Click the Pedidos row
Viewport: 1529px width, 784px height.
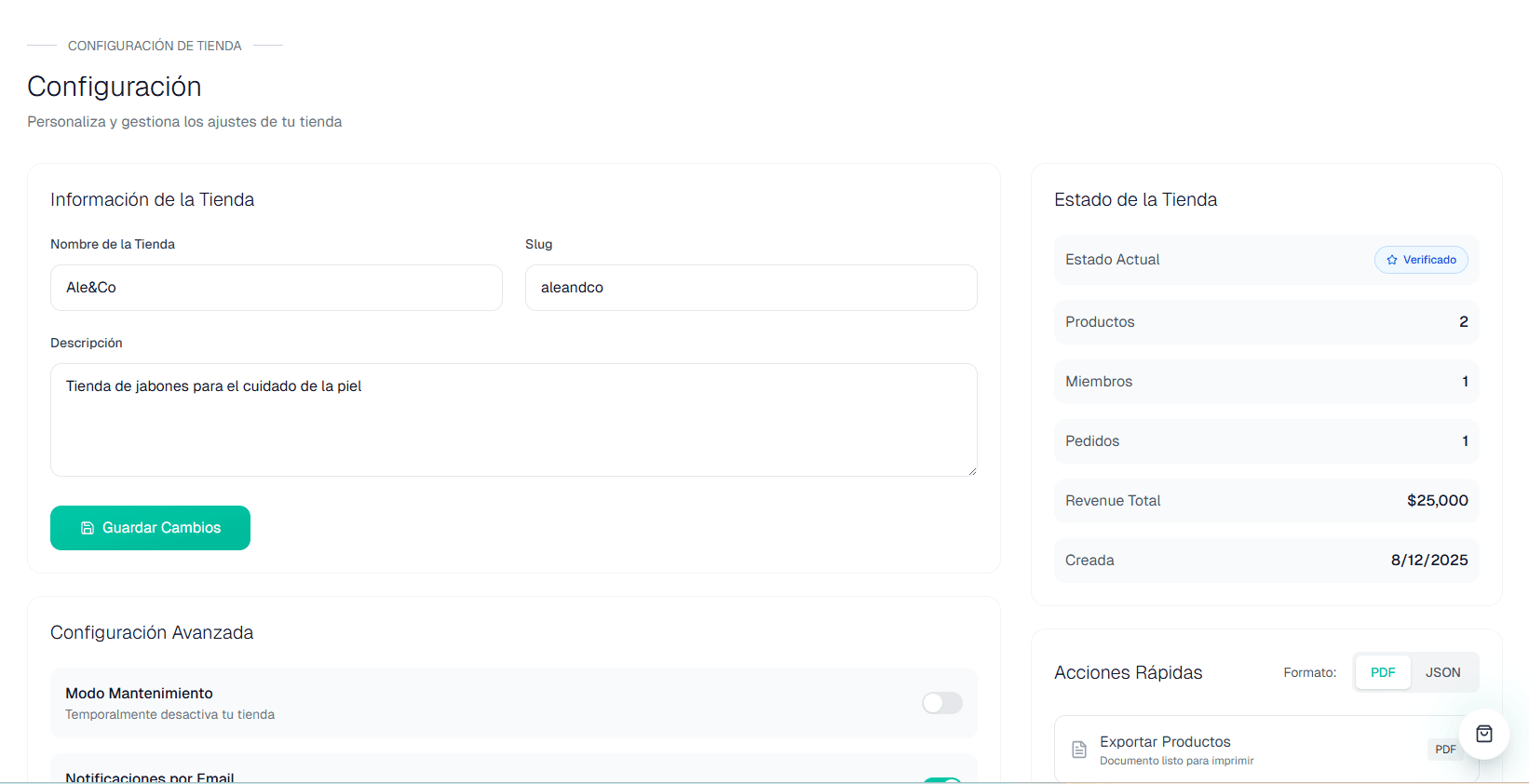[x=1266, y=441]
